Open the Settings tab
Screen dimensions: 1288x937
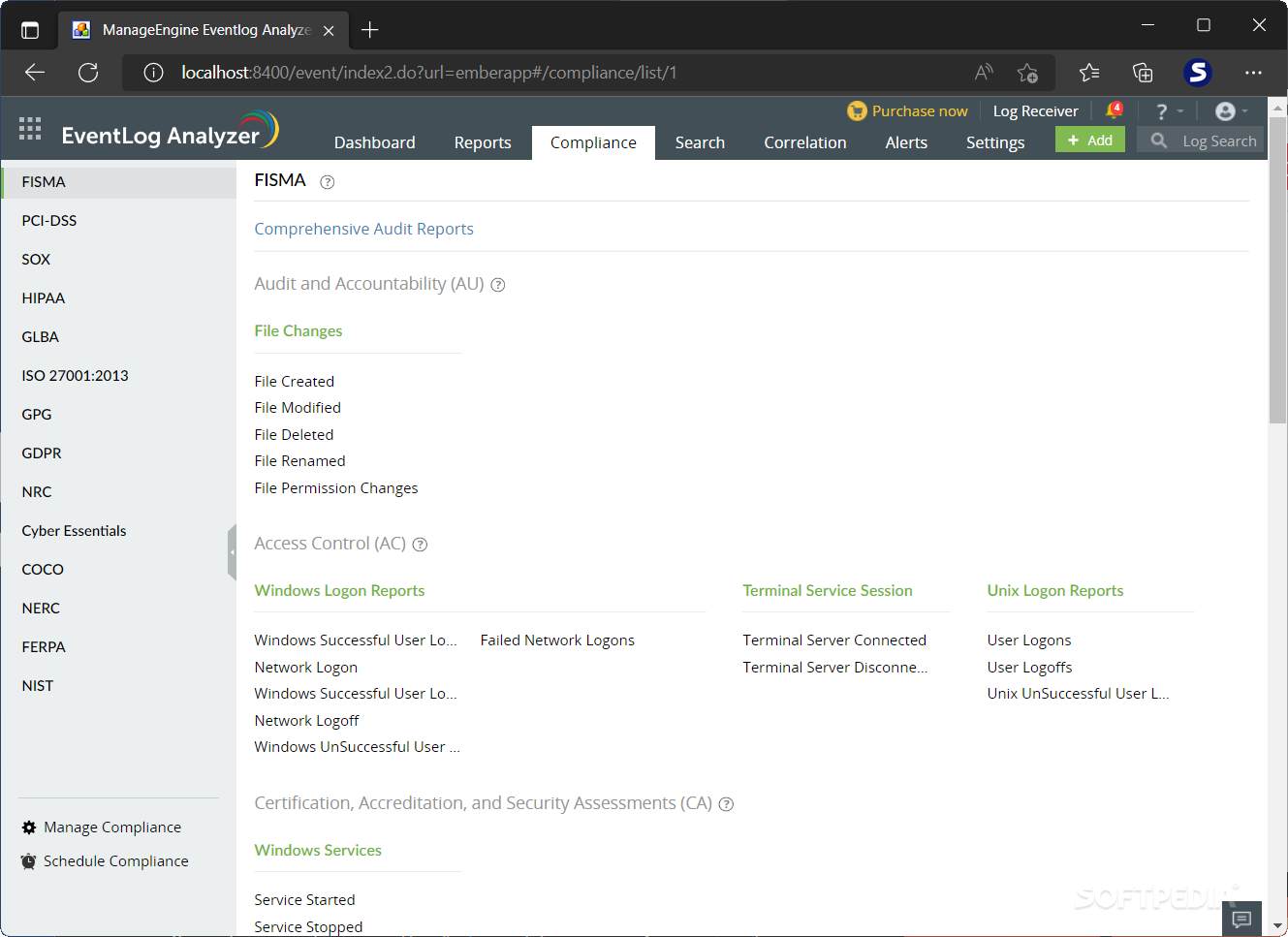pyautogui.click(x=995, y=142)
